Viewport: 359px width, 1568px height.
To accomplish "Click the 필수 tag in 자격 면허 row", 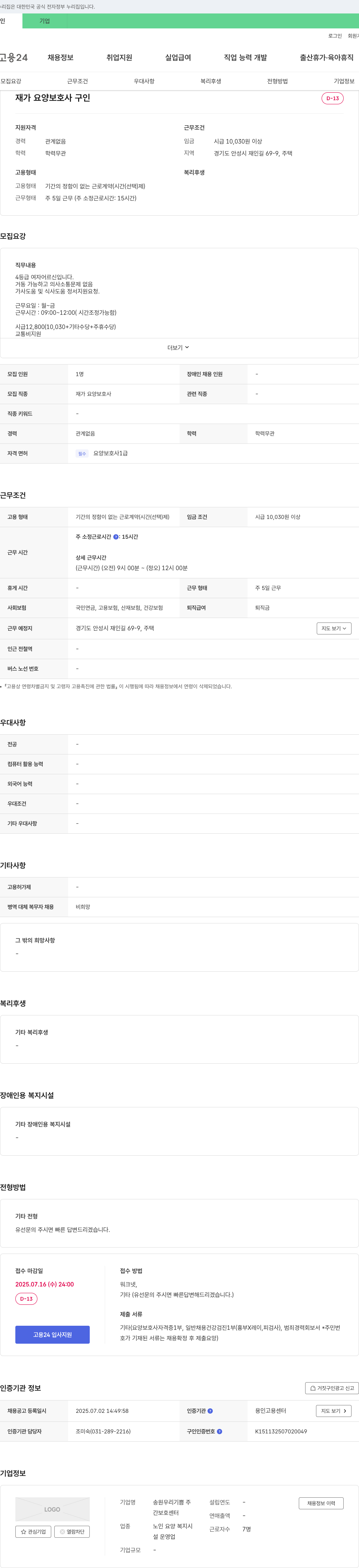I will coord(82,454).
